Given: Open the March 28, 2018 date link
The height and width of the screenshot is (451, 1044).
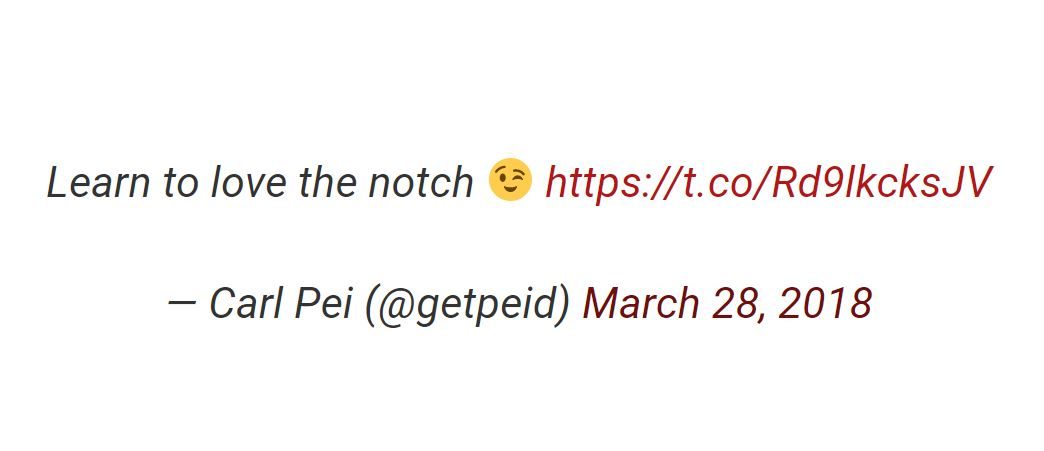Looking at the screenshot, I should (727, 304).
